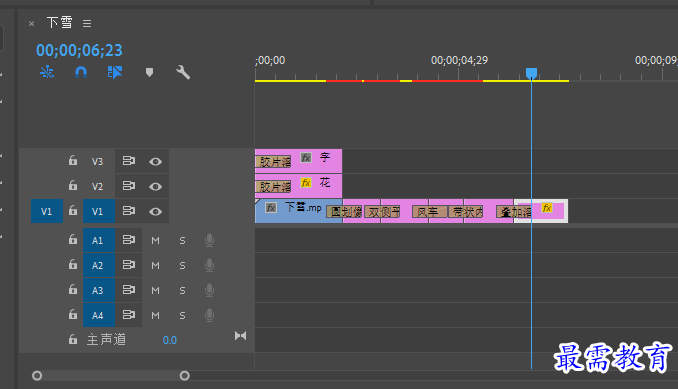678x389 pixels.
Task: Solo audio track A3
Action: point(182,290)
